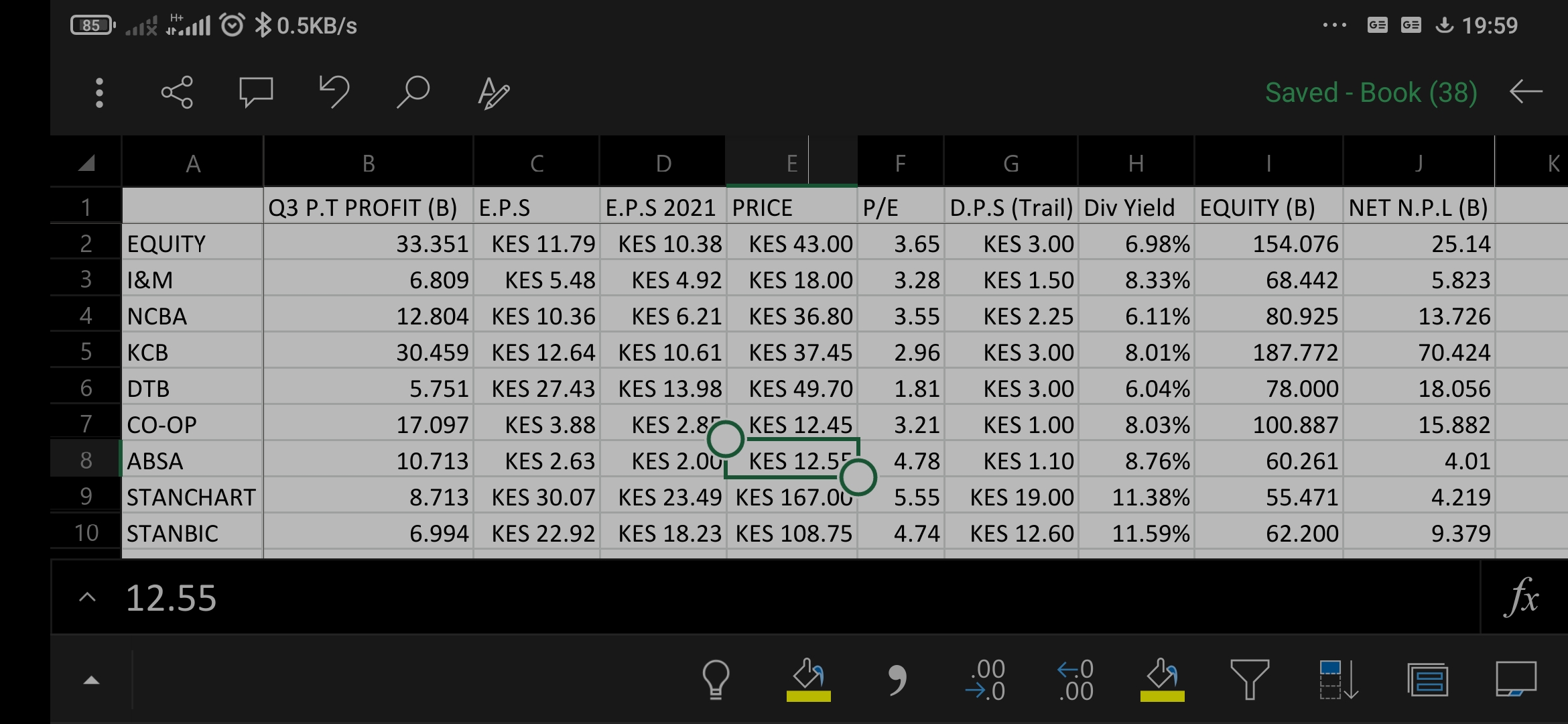The image size is (1568, 724).
Task: Tap the formula bar value 12.55
Action: pyautogui.click(x=171, y=597)
